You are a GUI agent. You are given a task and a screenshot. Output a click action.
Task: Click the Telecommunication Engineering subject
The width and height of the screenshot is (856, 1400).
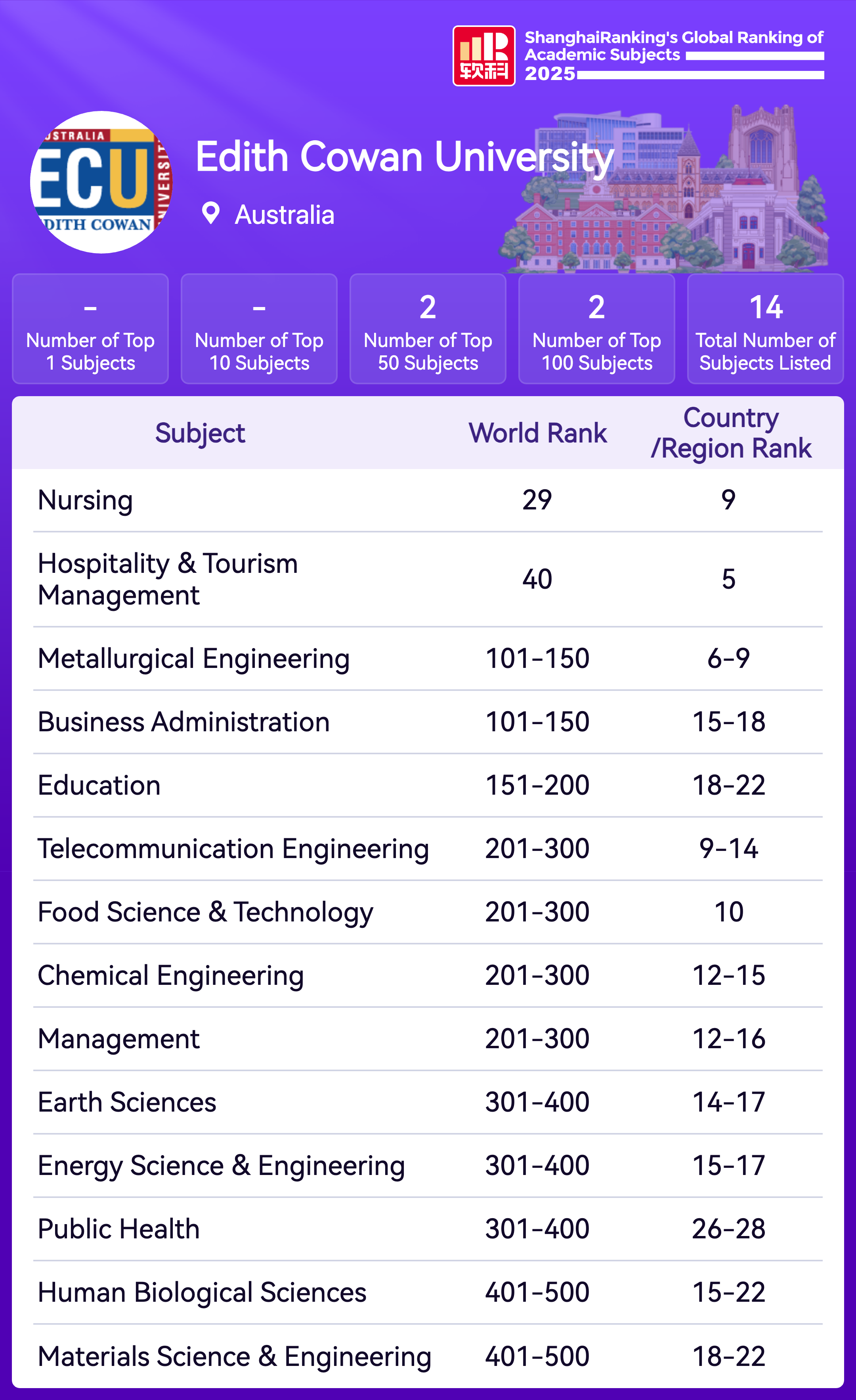(233, 848)
